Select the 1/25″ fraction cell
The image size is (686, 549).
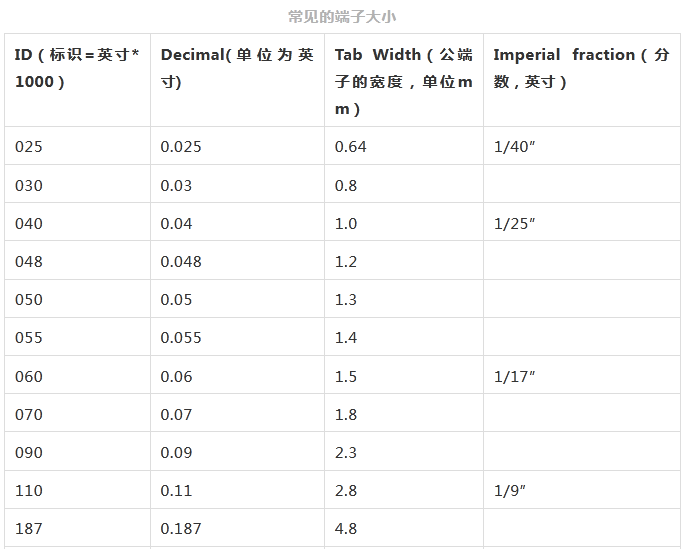514,224
